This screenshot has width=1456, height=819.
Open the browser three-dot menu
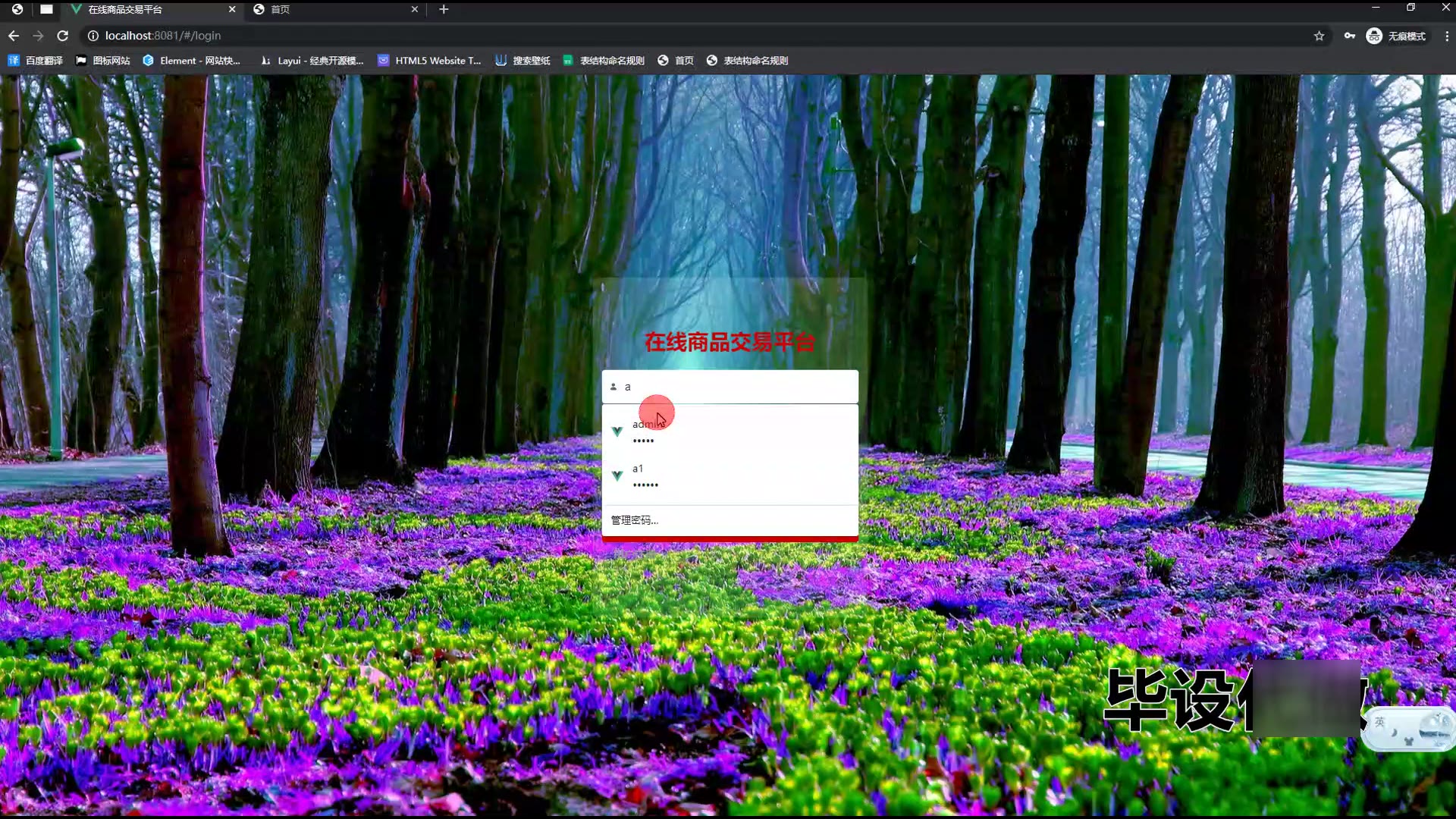point(1446,36)
